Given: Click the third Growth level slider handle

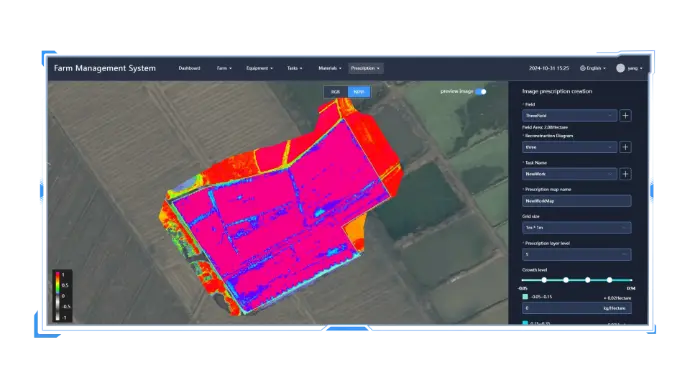Looking at the screenshot, I should [x=587, y=280].
